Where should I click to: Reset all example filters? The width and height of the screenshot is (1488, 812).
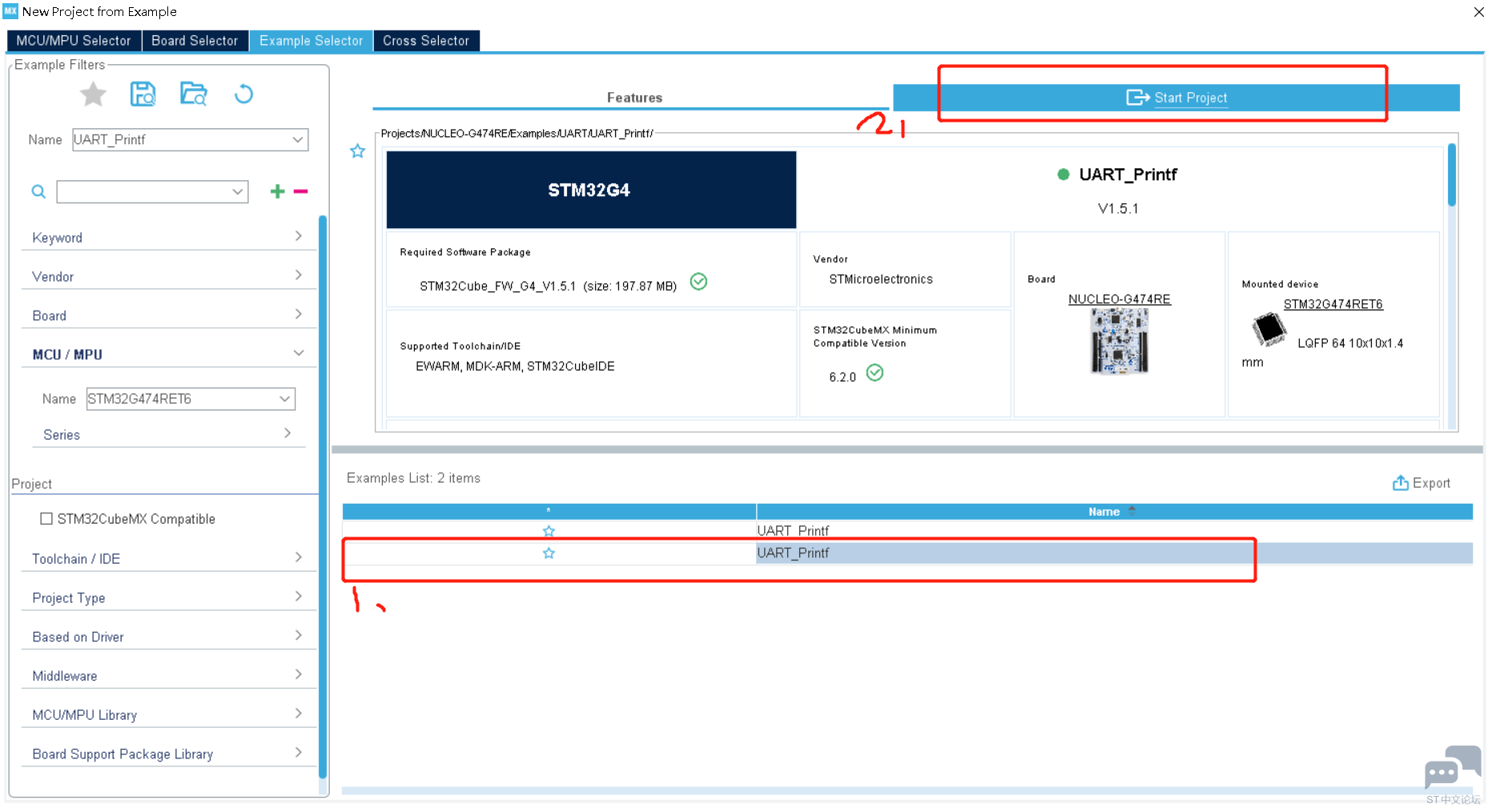coord(243,94)
